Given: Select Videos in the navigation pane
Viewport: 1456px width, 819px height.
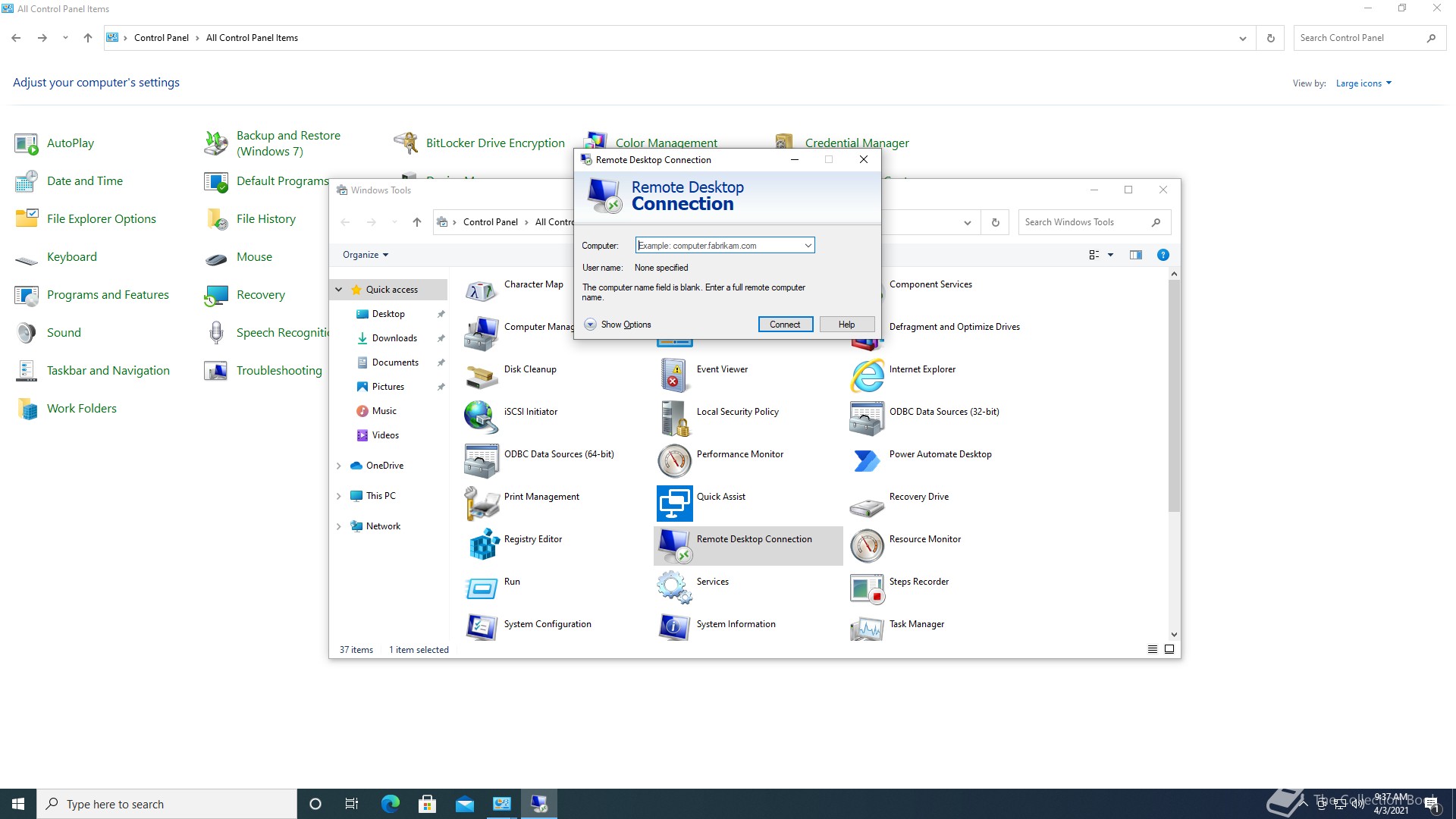Looking at the screenshot, I should click(385, 435).
